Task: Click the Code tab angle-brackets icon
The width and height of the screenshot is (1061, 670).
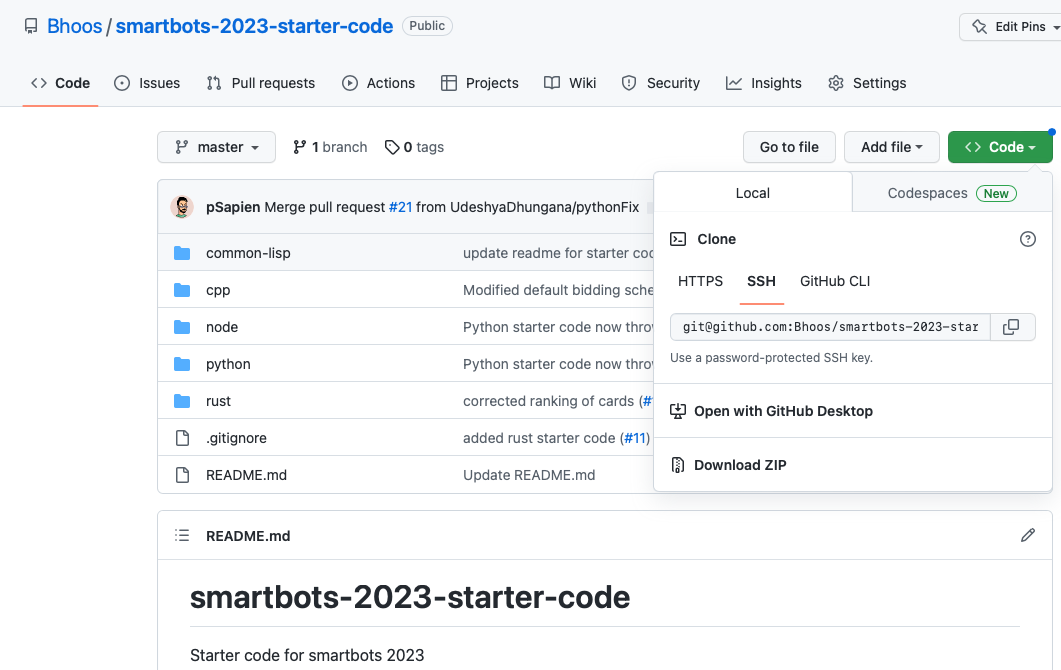Action: coord(39,83)
